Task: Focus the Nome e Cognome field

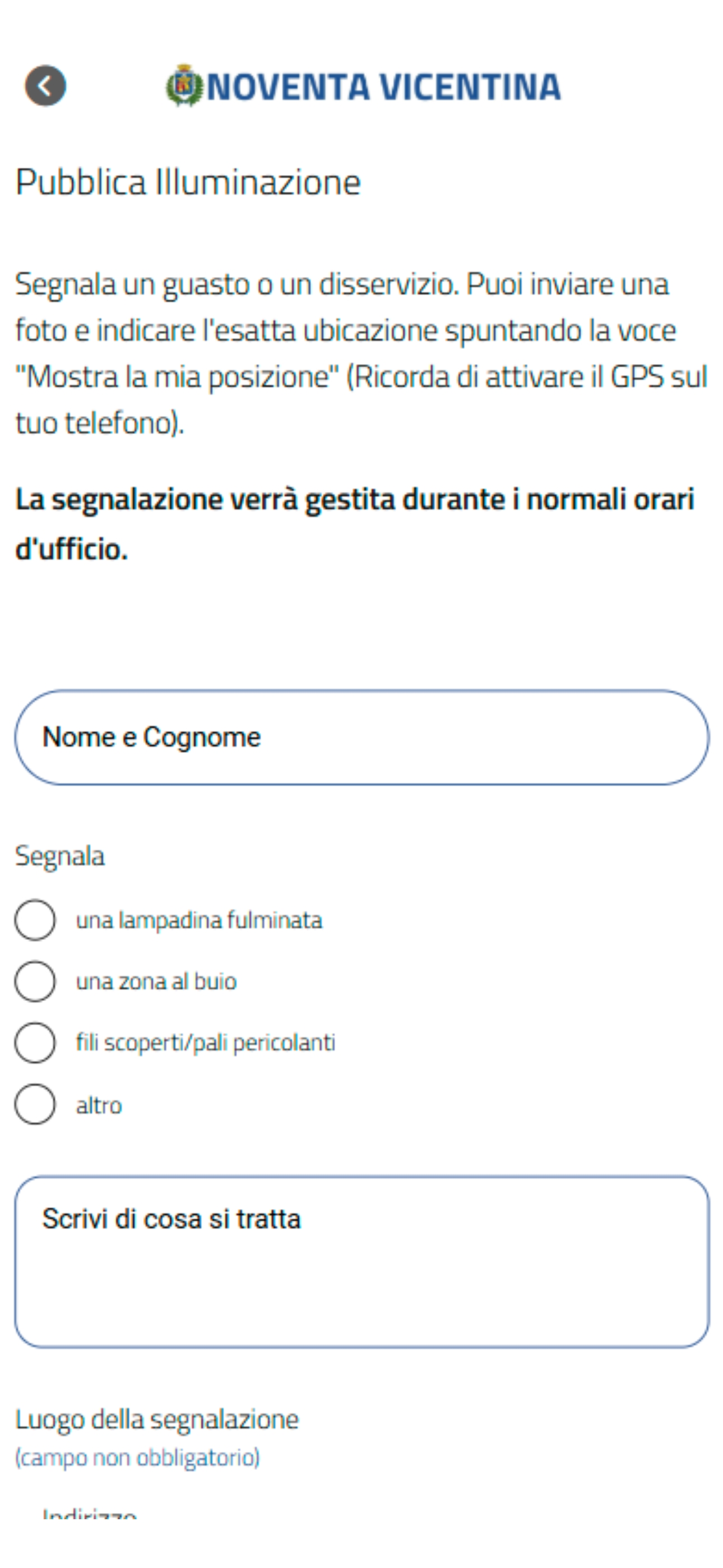Action: [x=361, y=737]
